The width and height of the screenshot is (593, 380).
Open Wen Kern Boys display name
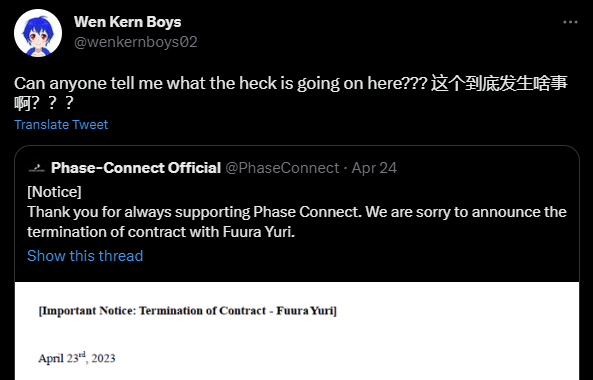[x=127, y=22]
